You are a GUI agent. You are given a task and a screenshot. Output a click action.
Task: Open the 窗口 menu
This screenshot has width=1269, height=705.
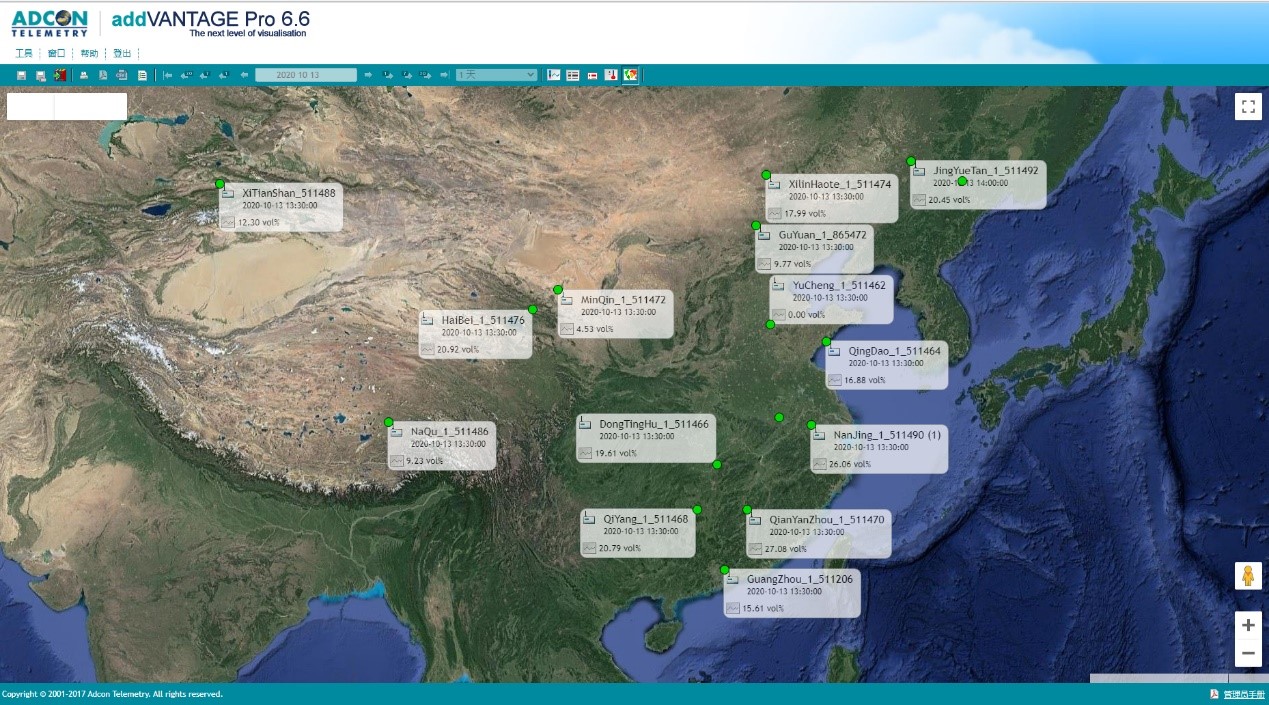[x=56, y=53]
